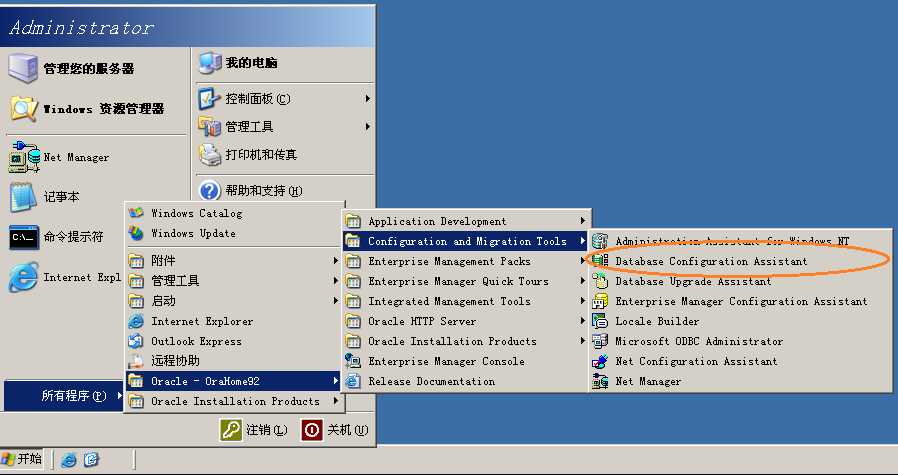This screenshot has height=475, width=898.
Task: Click the Locale Builder icon
Action: point(600,321)
